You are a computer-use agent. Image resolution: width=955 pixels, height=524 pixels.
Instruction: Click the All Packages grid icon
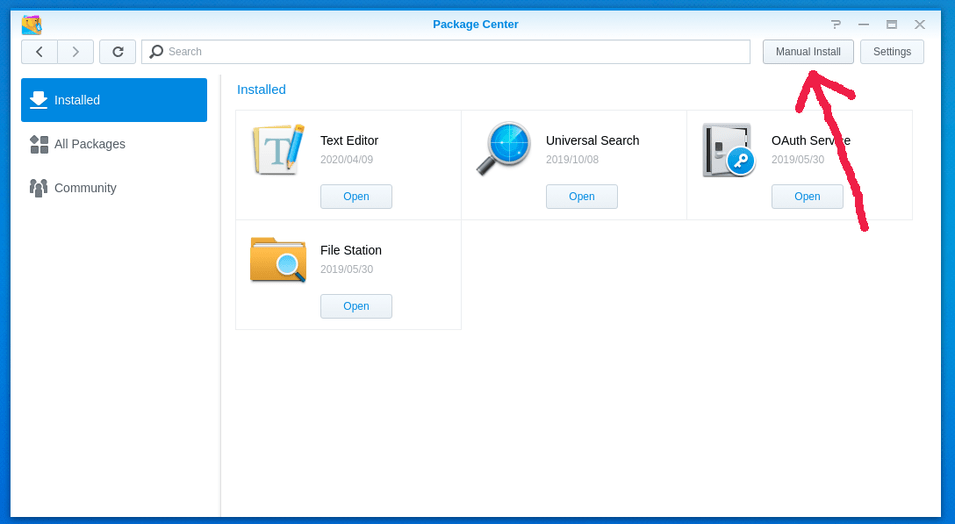39,144
